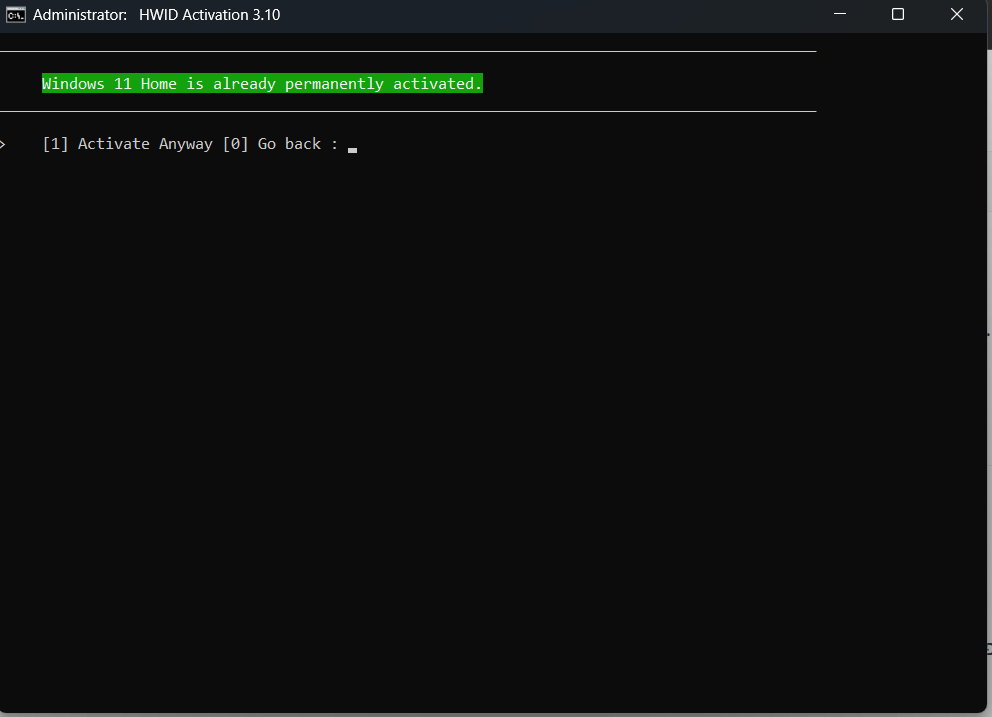The image size is (992, 717).
Task: Click the green activation status message
Action: [262, 83]
